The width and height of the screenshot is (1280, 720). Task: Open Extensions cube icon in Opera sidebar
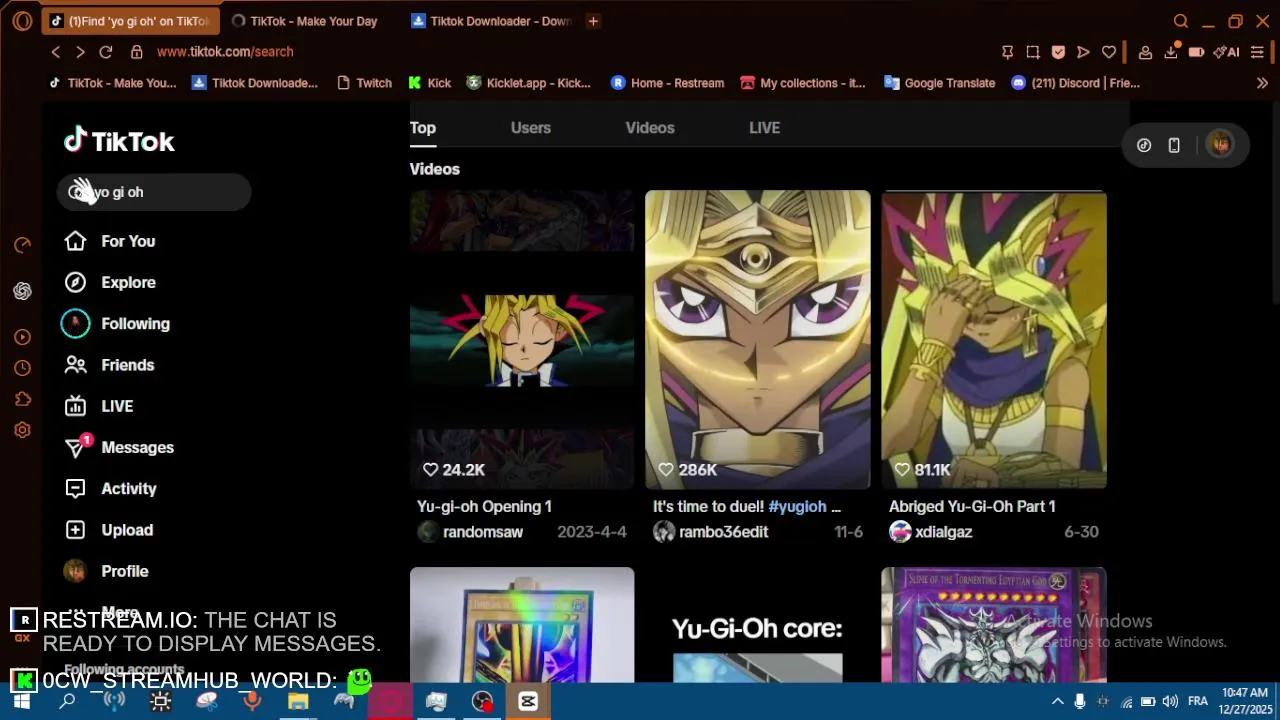pyautogui.click(x=22, y=399)
